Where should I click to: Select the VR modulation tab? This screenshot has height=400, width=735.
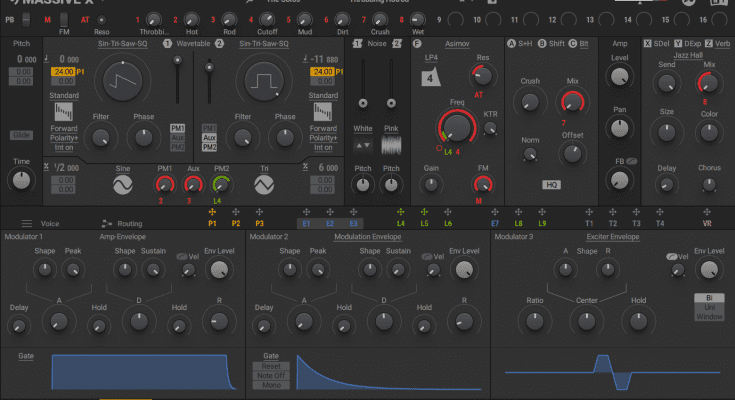pos(707,224)
